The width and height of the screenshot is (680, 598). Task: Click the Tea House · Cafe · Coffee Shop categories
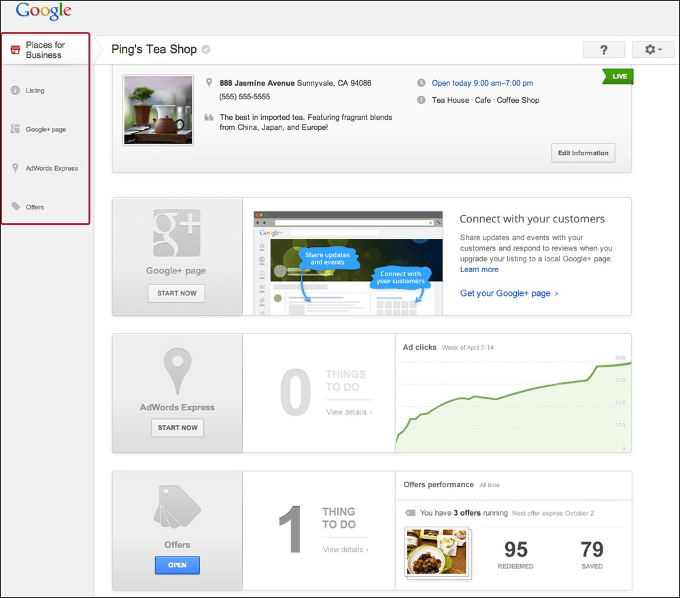(x=485, y=100)
